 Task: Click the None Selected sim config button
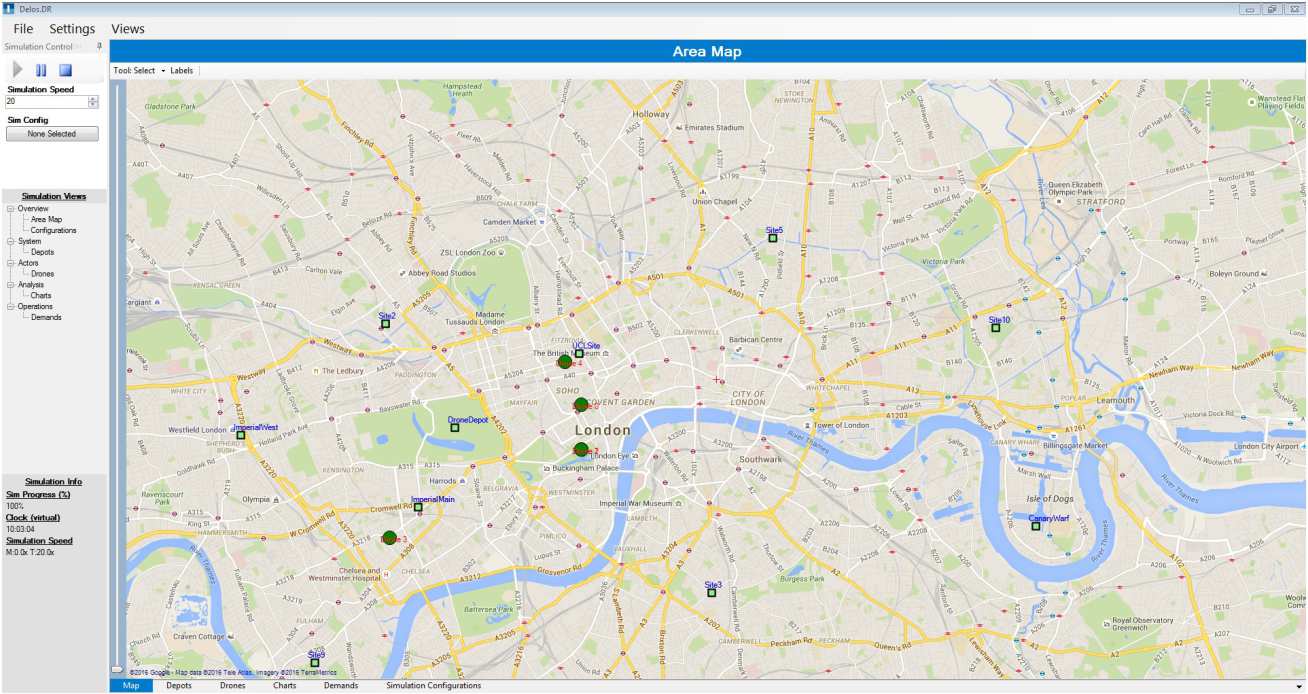52,134
